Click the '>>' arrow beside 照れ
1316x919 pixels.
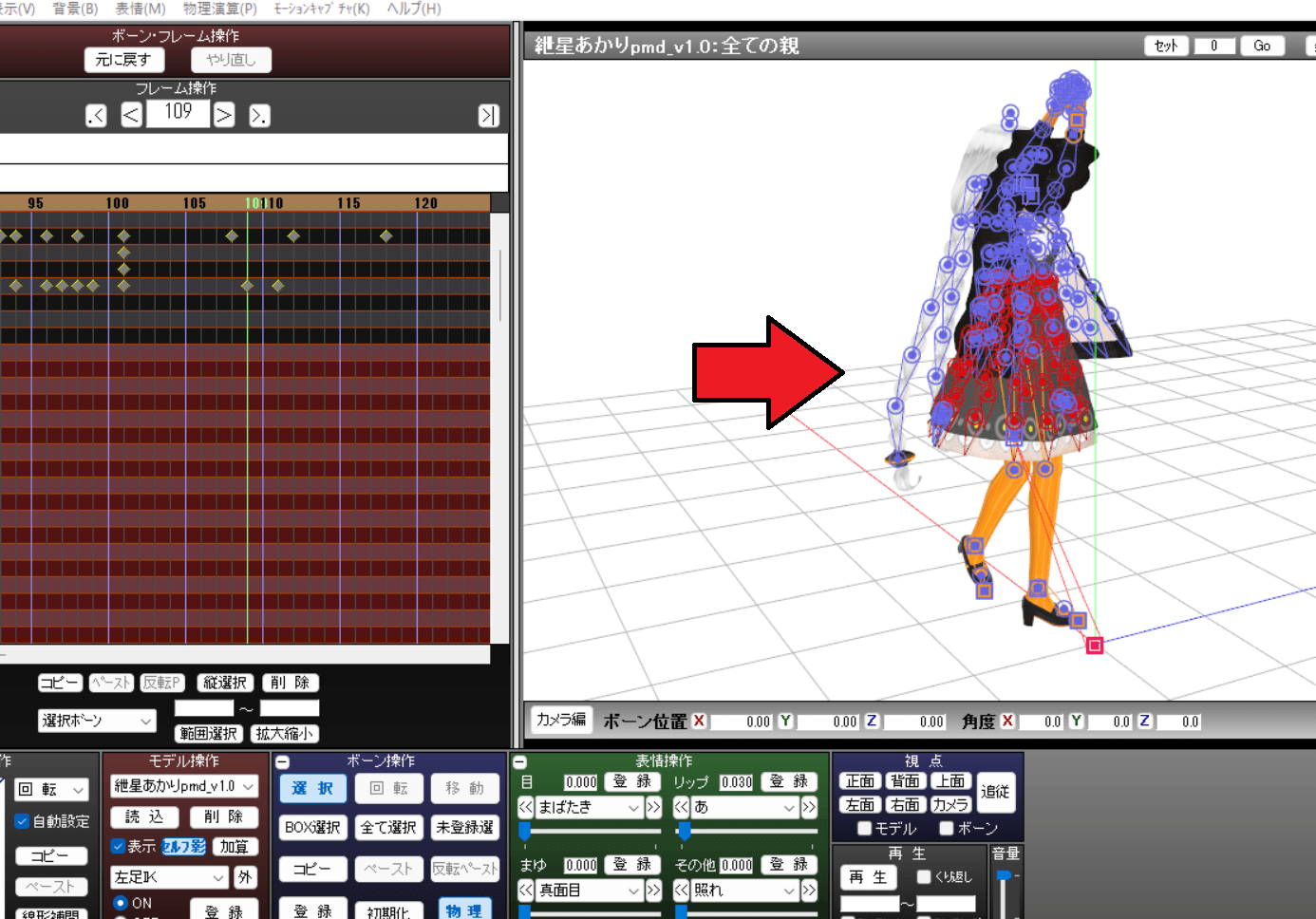[809, 891]
